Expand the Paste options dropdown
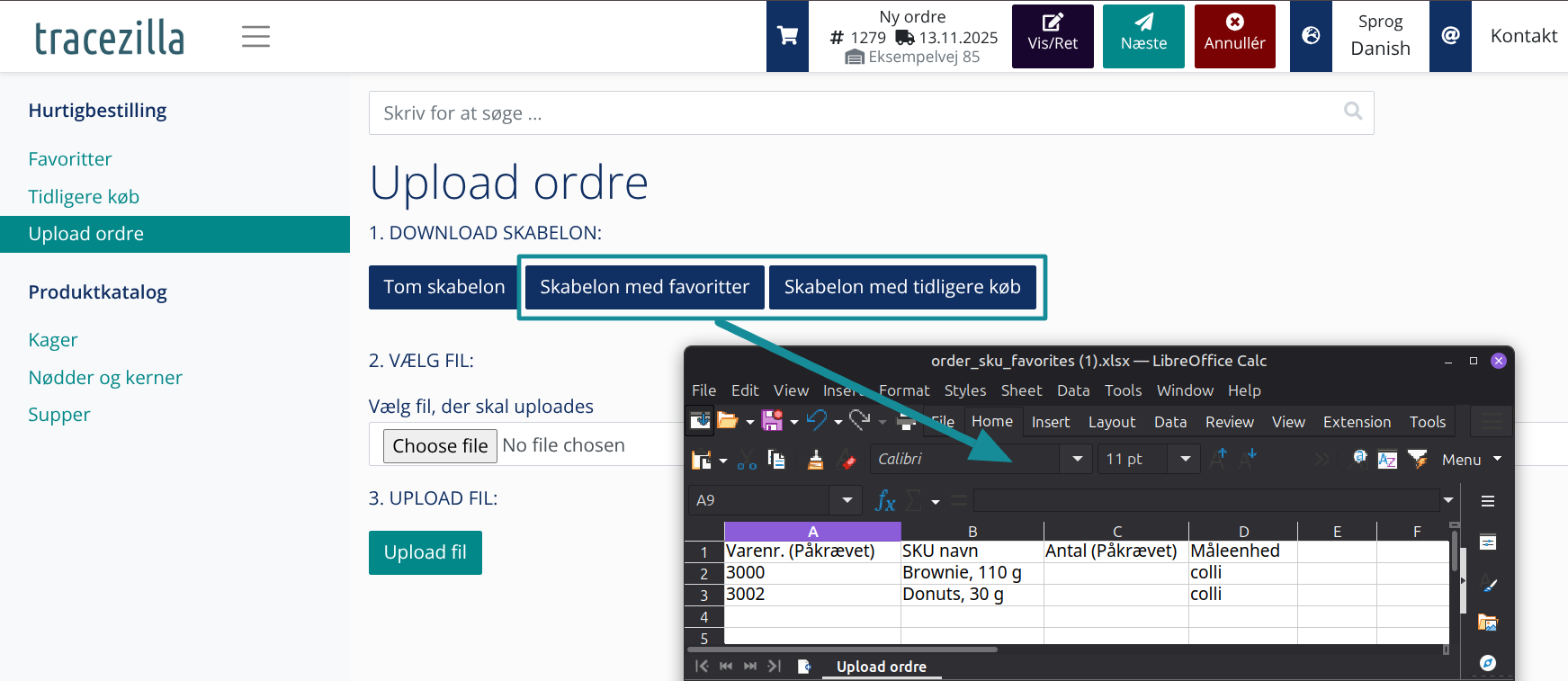Screen dimensions: 1568x681 click(x=723, y=461)
